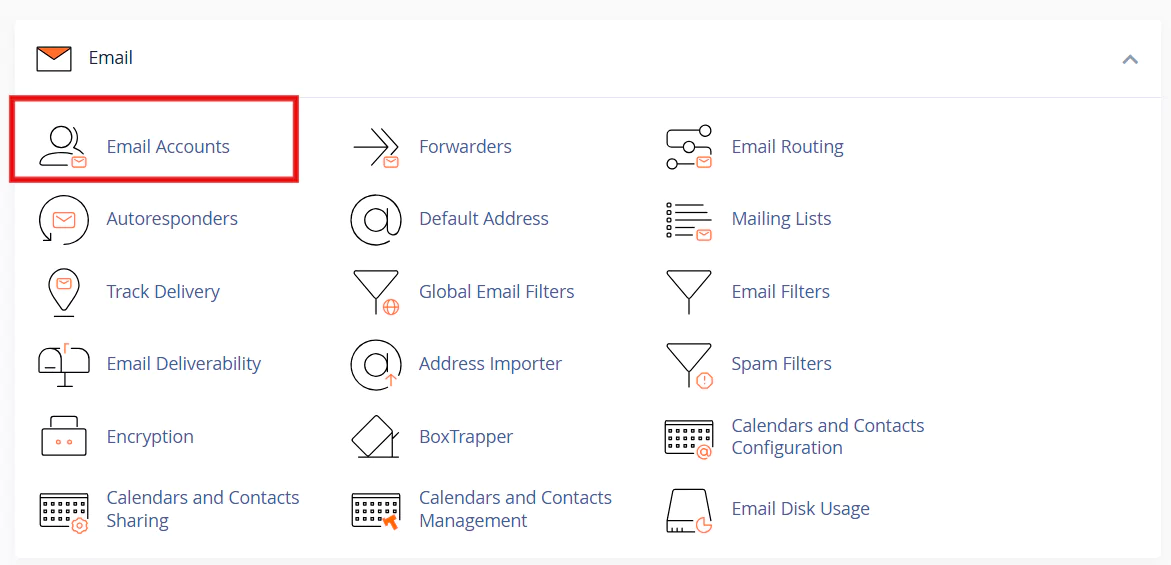The image size is (1171, 565).
Task: Select the Encryption link
Action: point(150,436)
